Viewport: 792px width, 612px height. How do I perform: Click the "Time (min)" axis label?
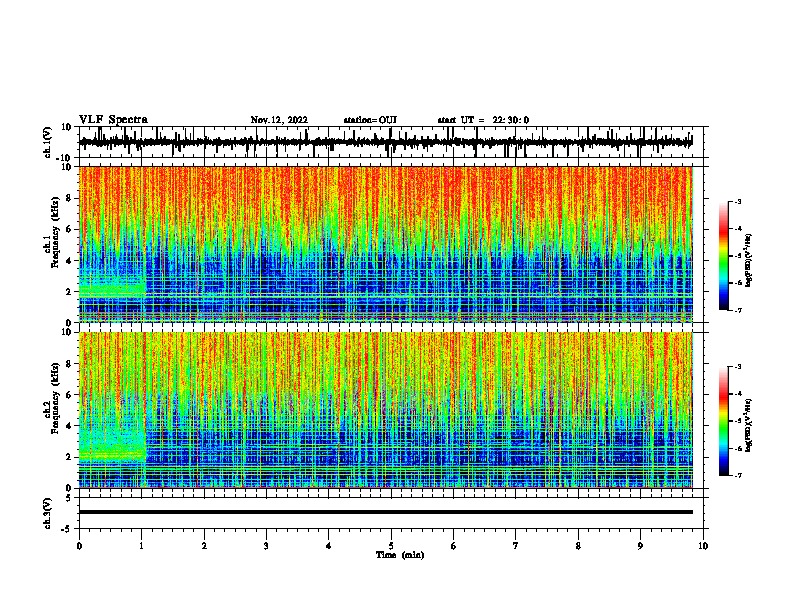(x=400, y=555)
